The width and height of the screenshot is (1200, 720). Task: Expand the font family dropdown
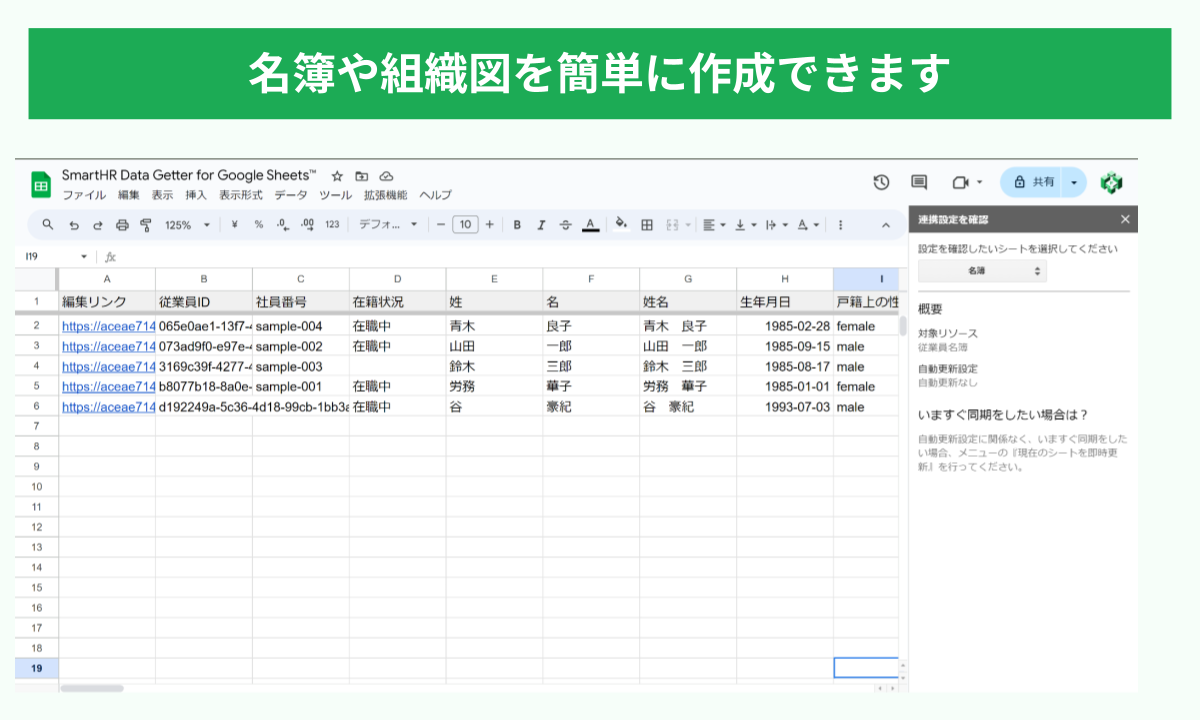[x=388, y=225]
